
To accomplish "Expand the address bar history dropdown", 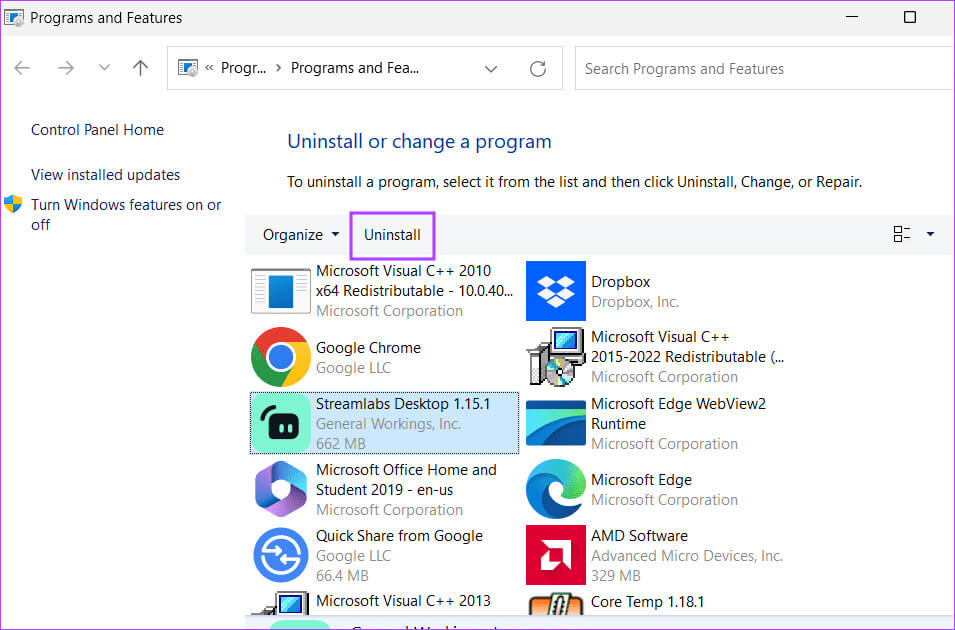I will pos(491,69).
